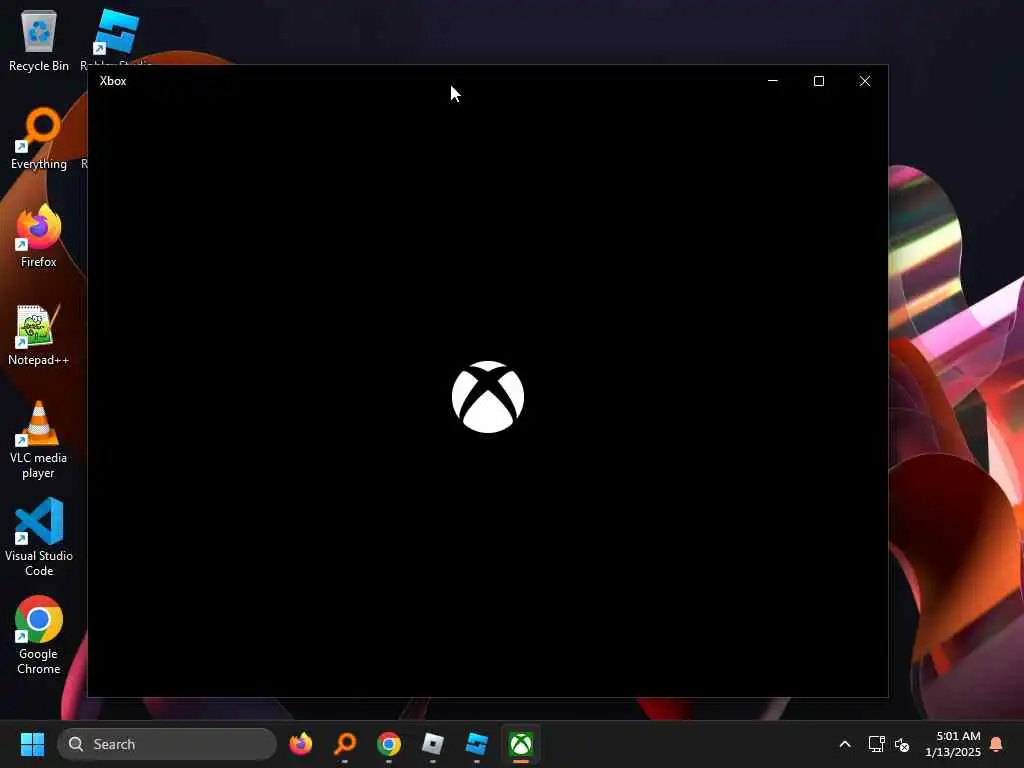The image size is (1024, 768).
Task: Minimize the Xbox window
Action: pos(773,81)
